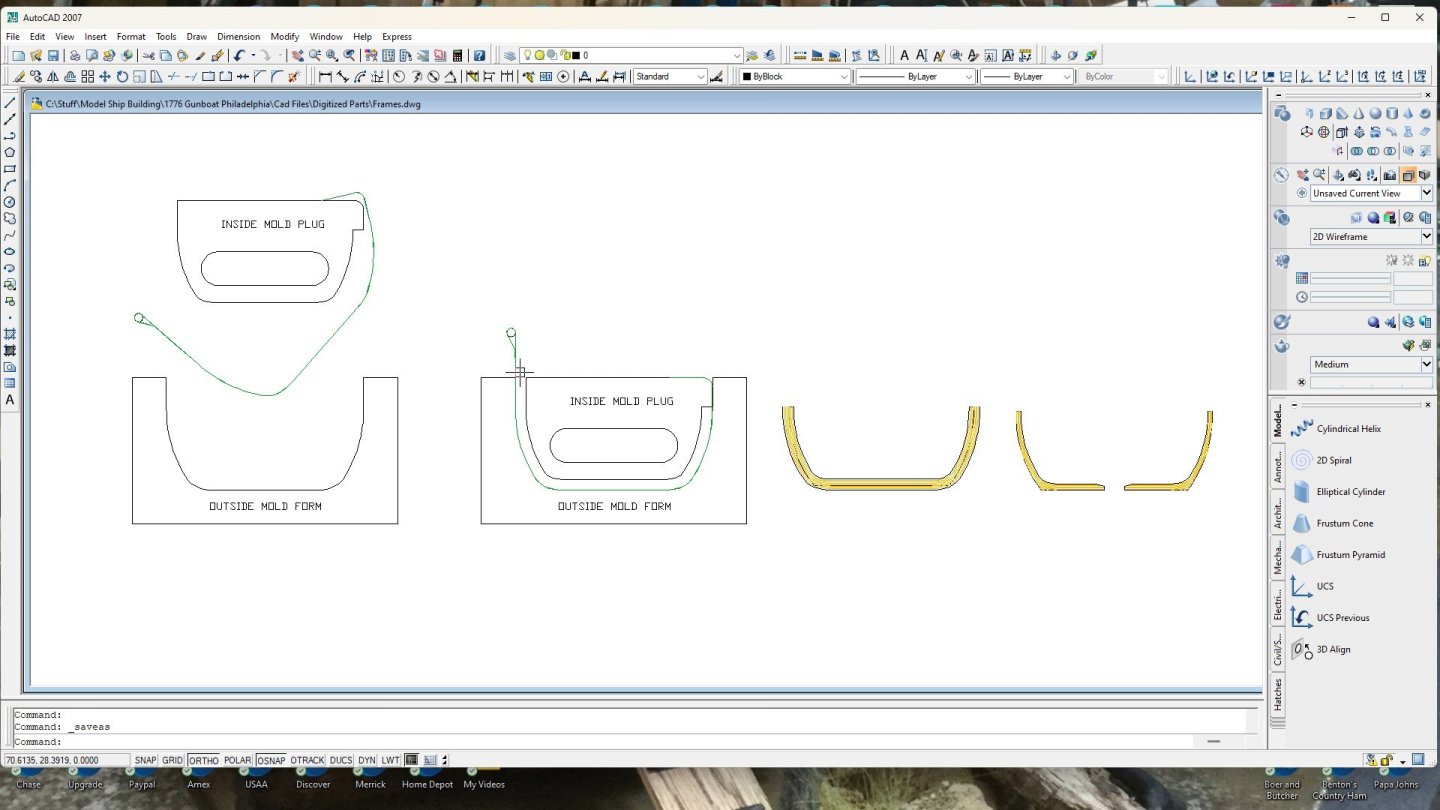Click the New drawing icon
1440x810 pixels.
coord(18,56)
